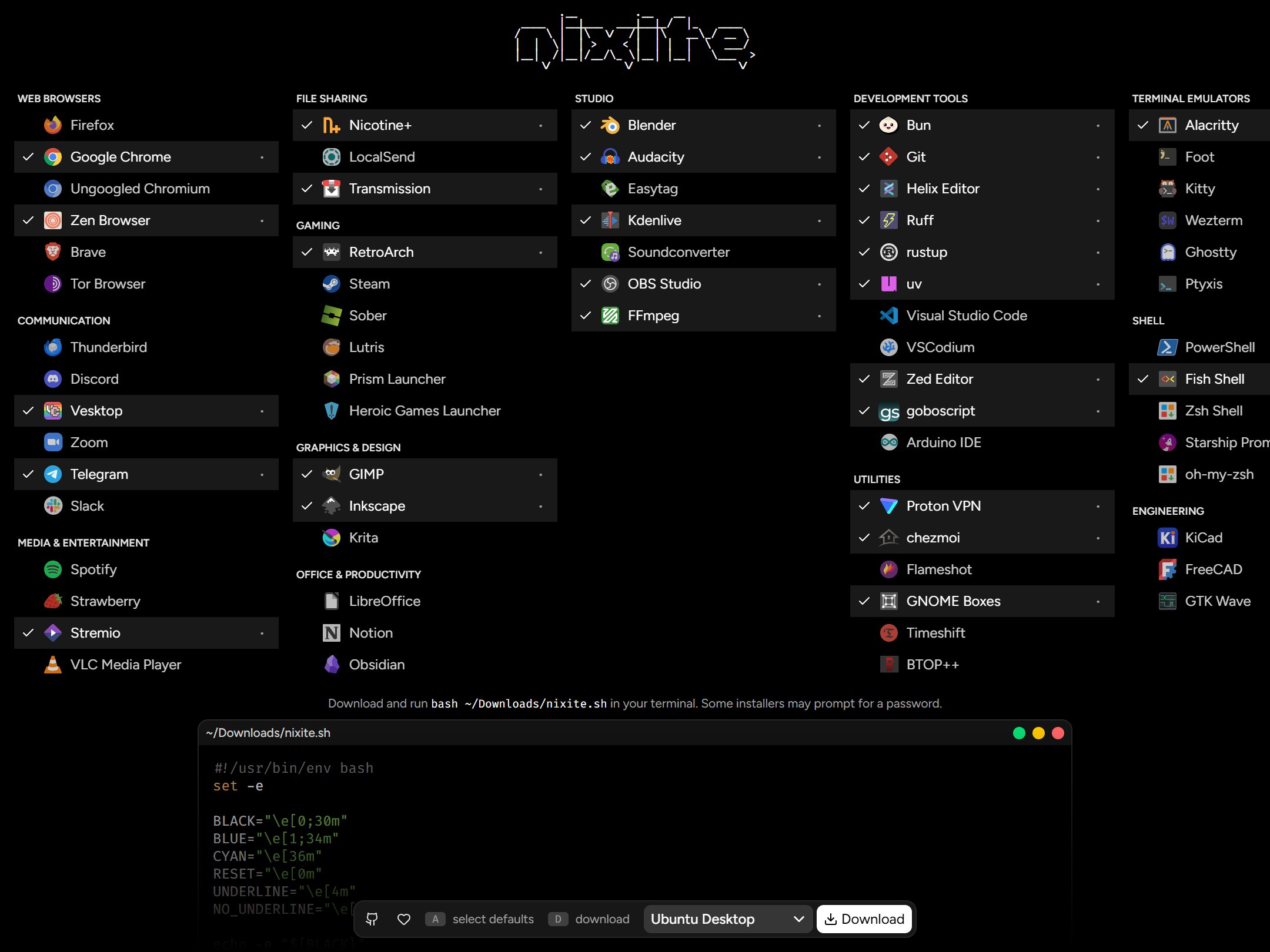1270x952 pixels.
Task: Click the Web Browsers category heading
Action: [59, 99]
